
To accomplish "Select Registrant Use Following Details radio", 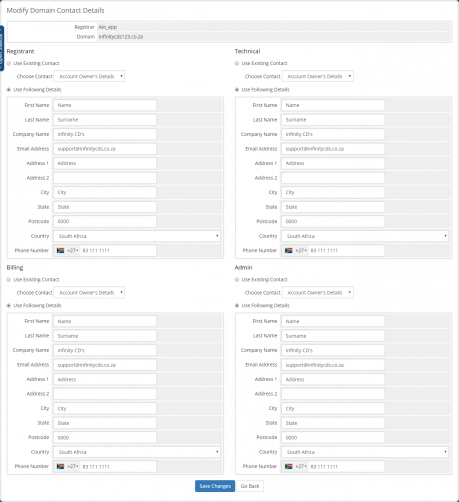I will [x=9, y=90].
